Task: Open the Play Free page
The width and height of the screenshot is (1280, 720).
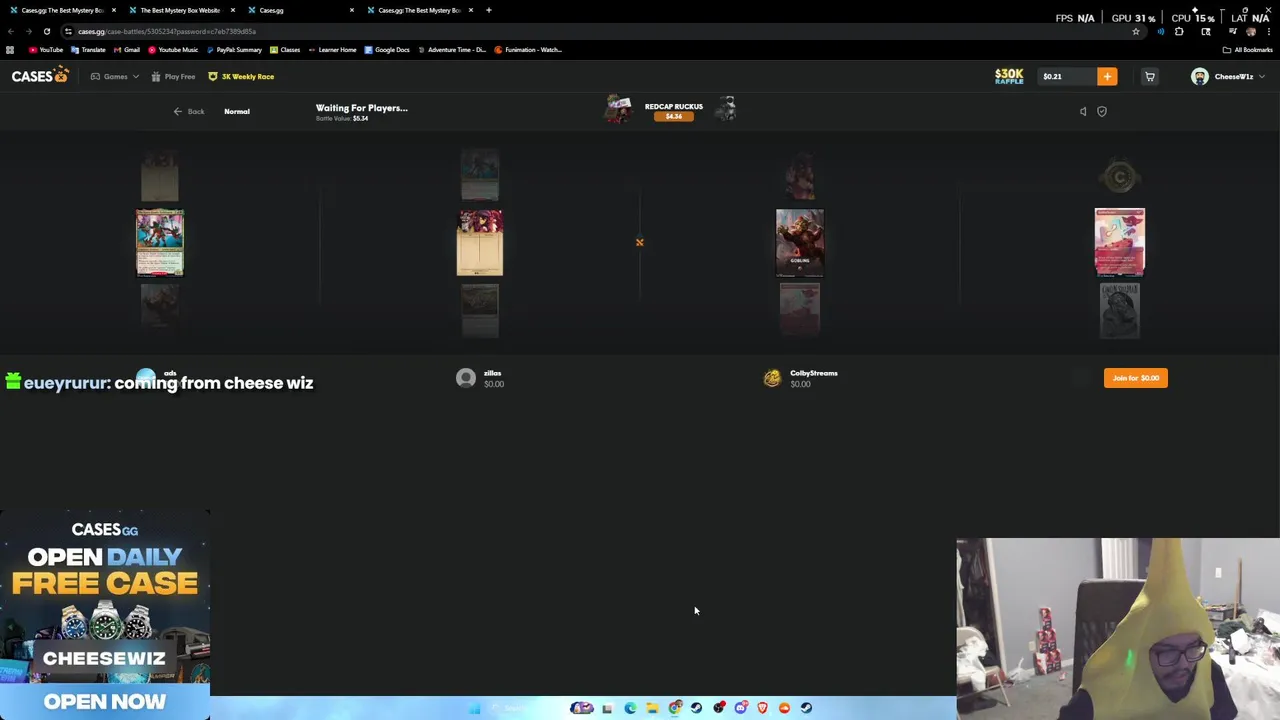Action: click(173, 77)
